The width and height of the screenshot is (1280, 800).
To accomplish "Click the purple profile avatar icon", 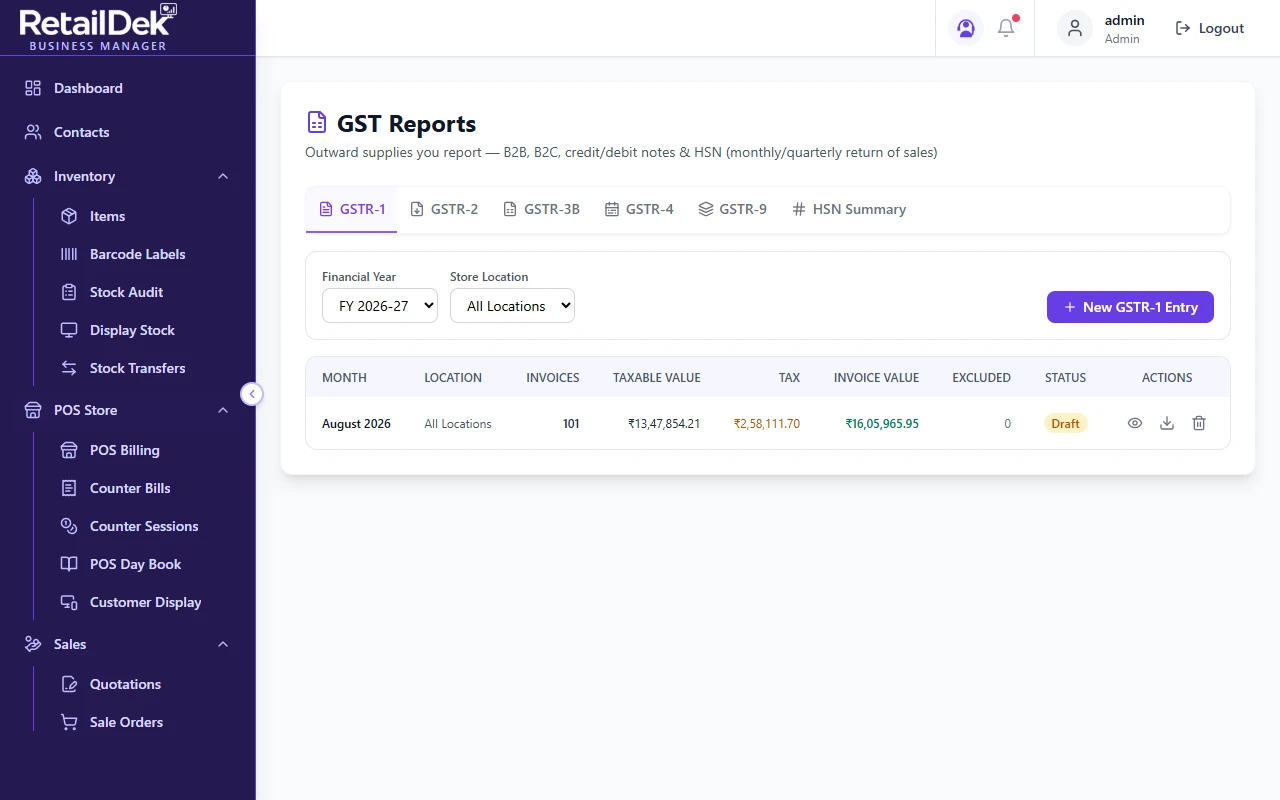I will point(966,28).
